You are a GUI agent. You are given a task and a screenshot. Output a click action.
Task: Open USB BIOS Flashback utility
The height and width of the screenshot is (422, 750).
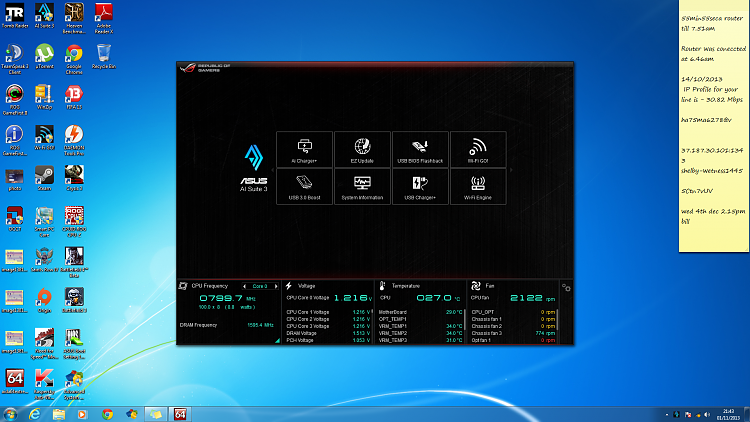[x=420, y=149]
